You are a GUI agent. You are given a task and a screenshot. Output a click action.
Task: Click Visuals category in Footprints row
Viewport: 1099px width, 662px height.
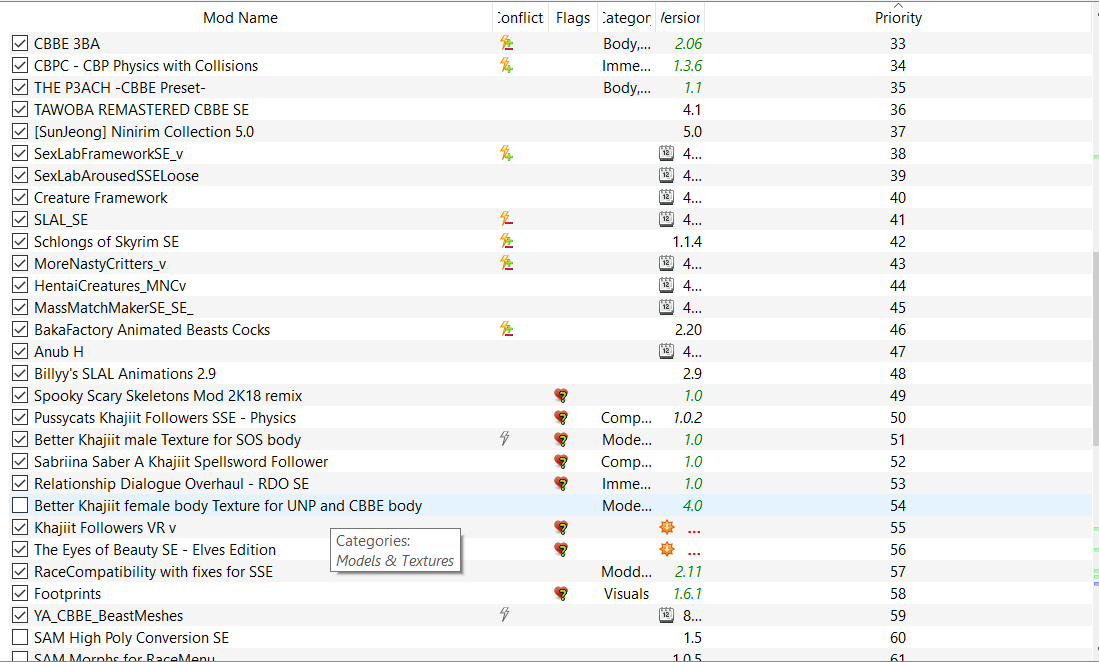[x=627, y=593]
